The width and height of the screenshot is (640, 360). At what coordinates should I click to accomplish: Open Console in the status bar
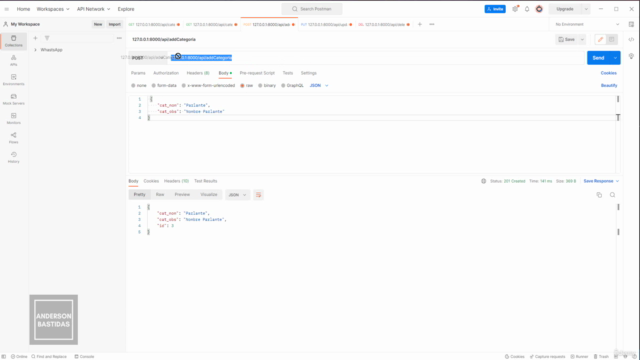[x=84, y=357]
